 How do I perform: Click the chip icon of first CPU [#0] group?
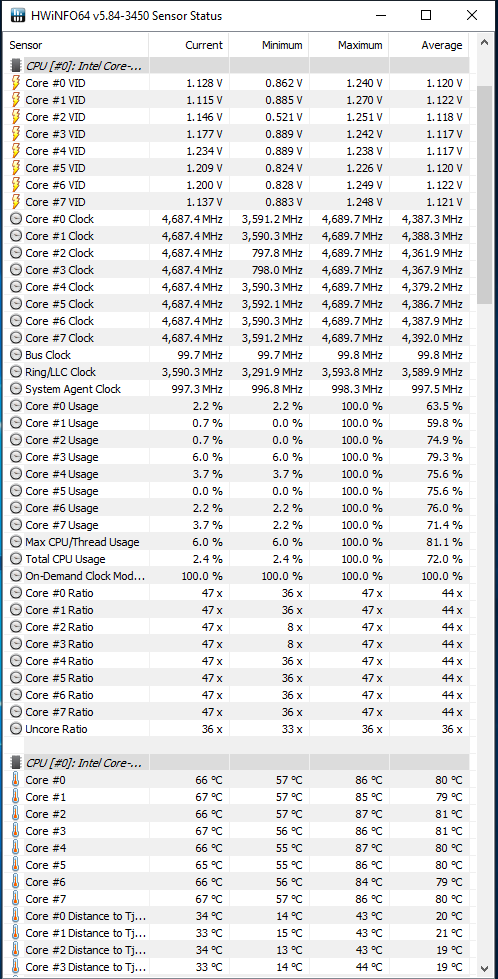coord(16,66)
